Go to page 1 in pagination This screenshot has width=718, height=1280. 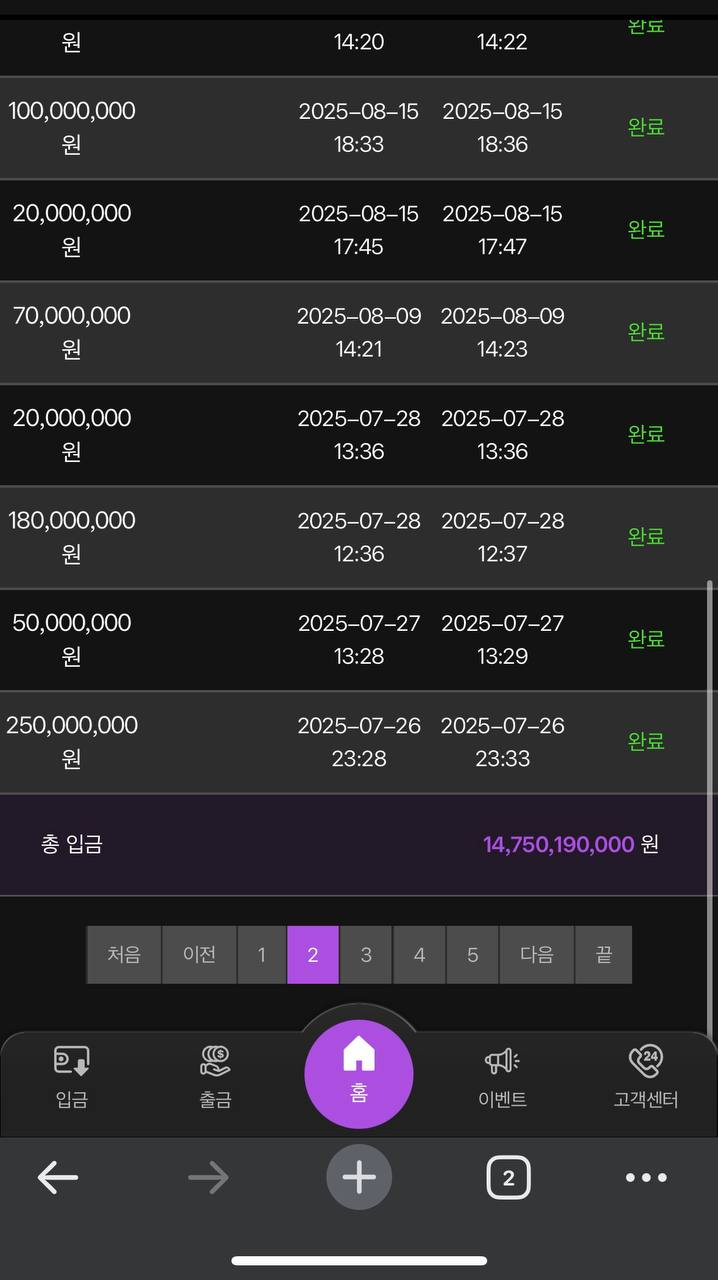coord(261,955)
